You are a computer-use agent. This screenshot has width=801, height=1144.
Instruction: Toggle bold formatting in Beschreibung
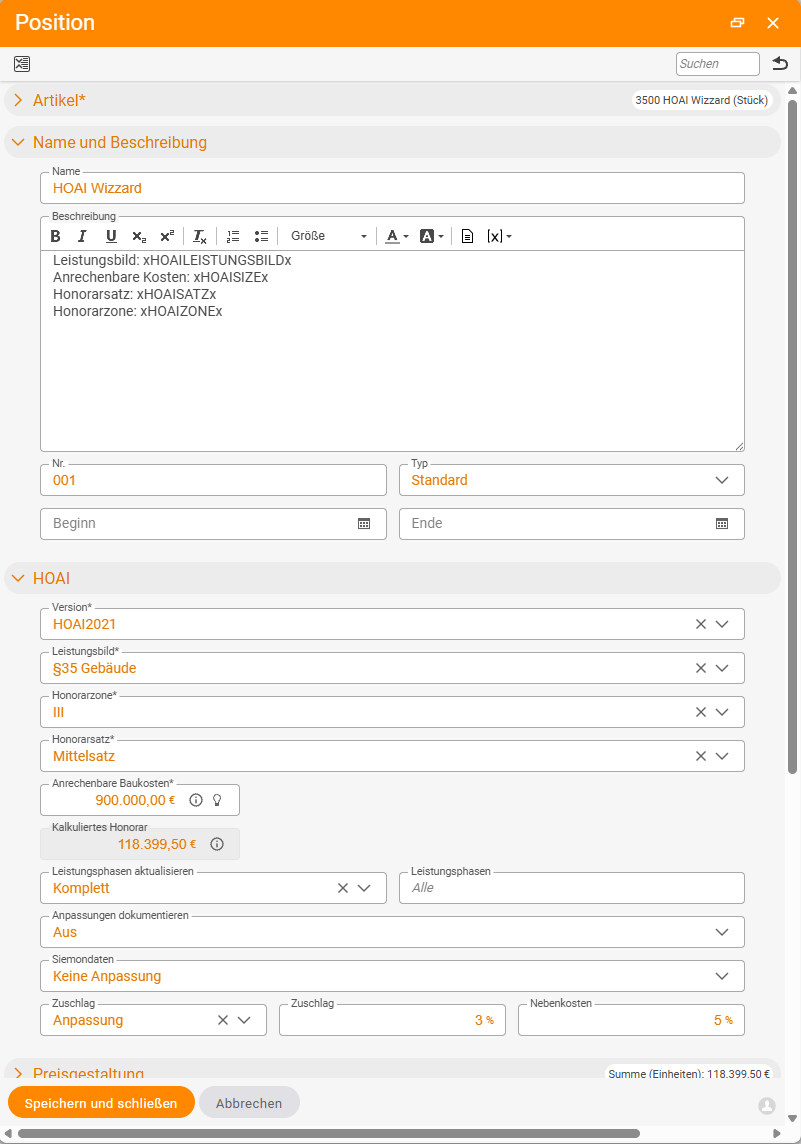pos(55,236)
